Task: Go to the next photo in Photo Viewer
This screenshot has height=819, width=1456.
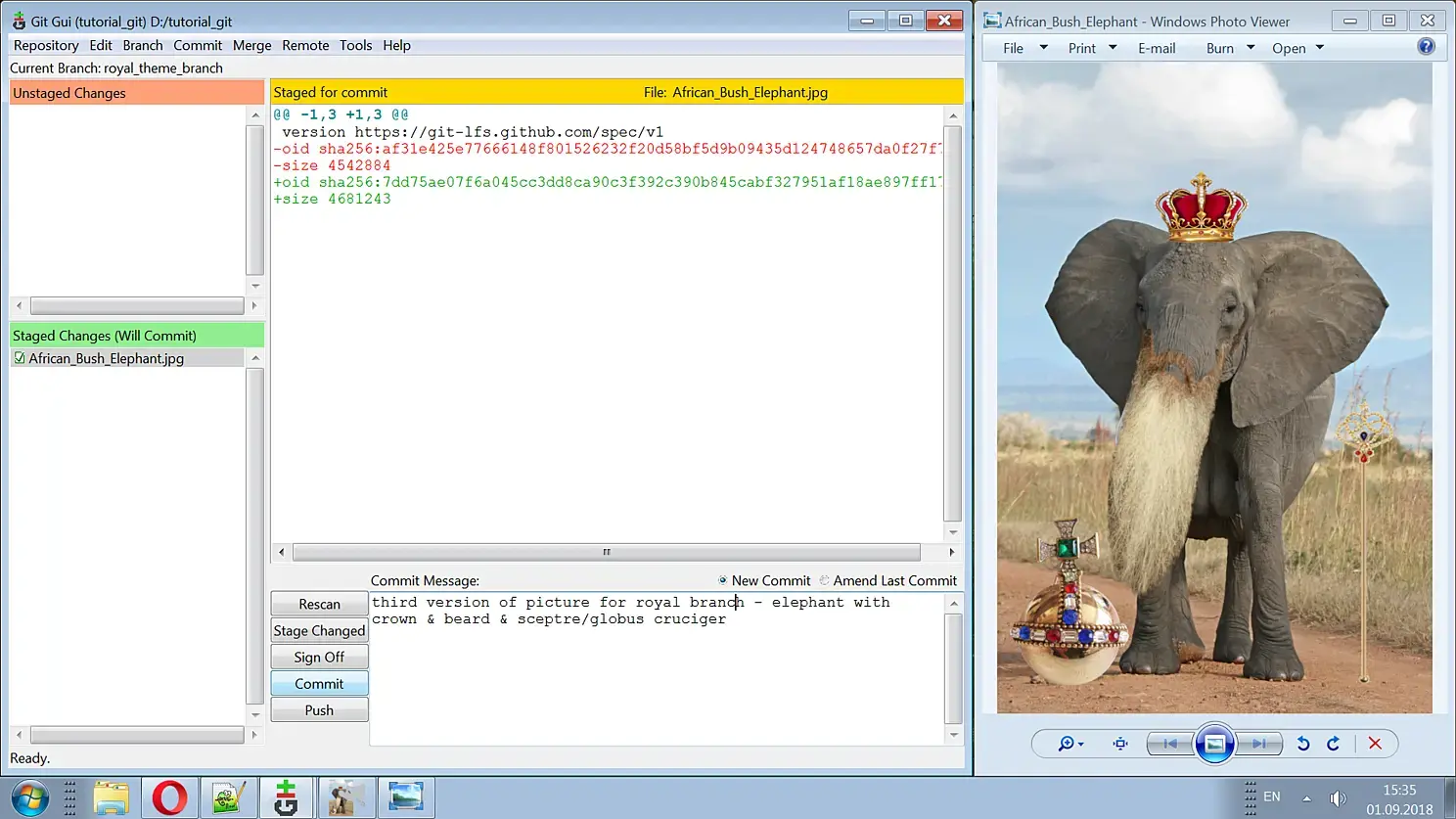Action: point(1258,744)
